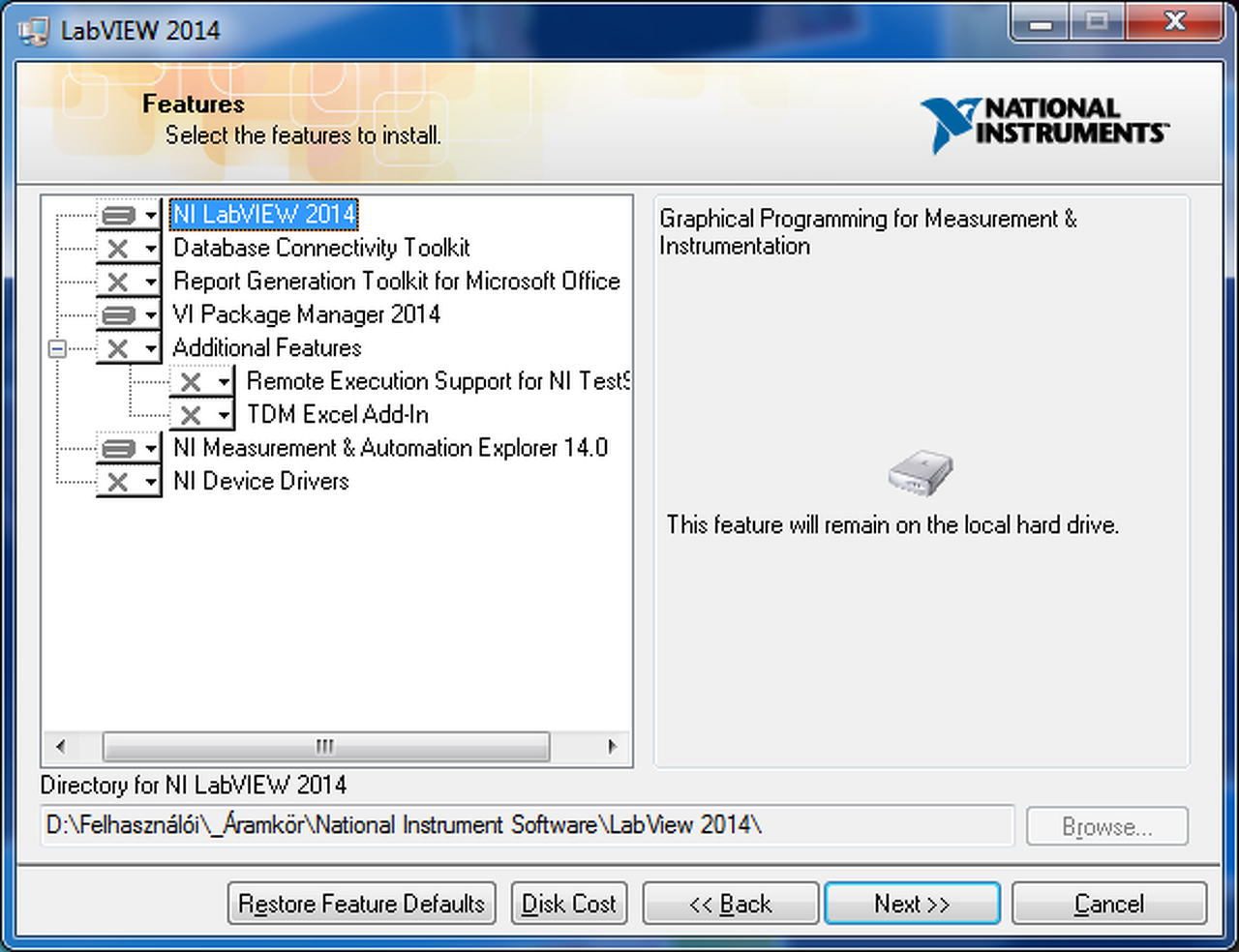
Task: Open install-state dropdown for VI Package Manager 2014
Action: 129,315
